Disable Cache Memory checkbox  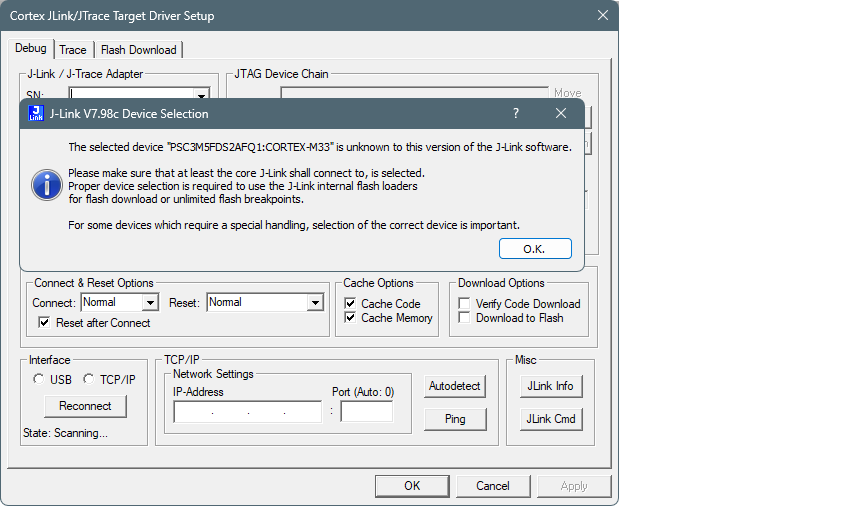[x=351, y=318]
